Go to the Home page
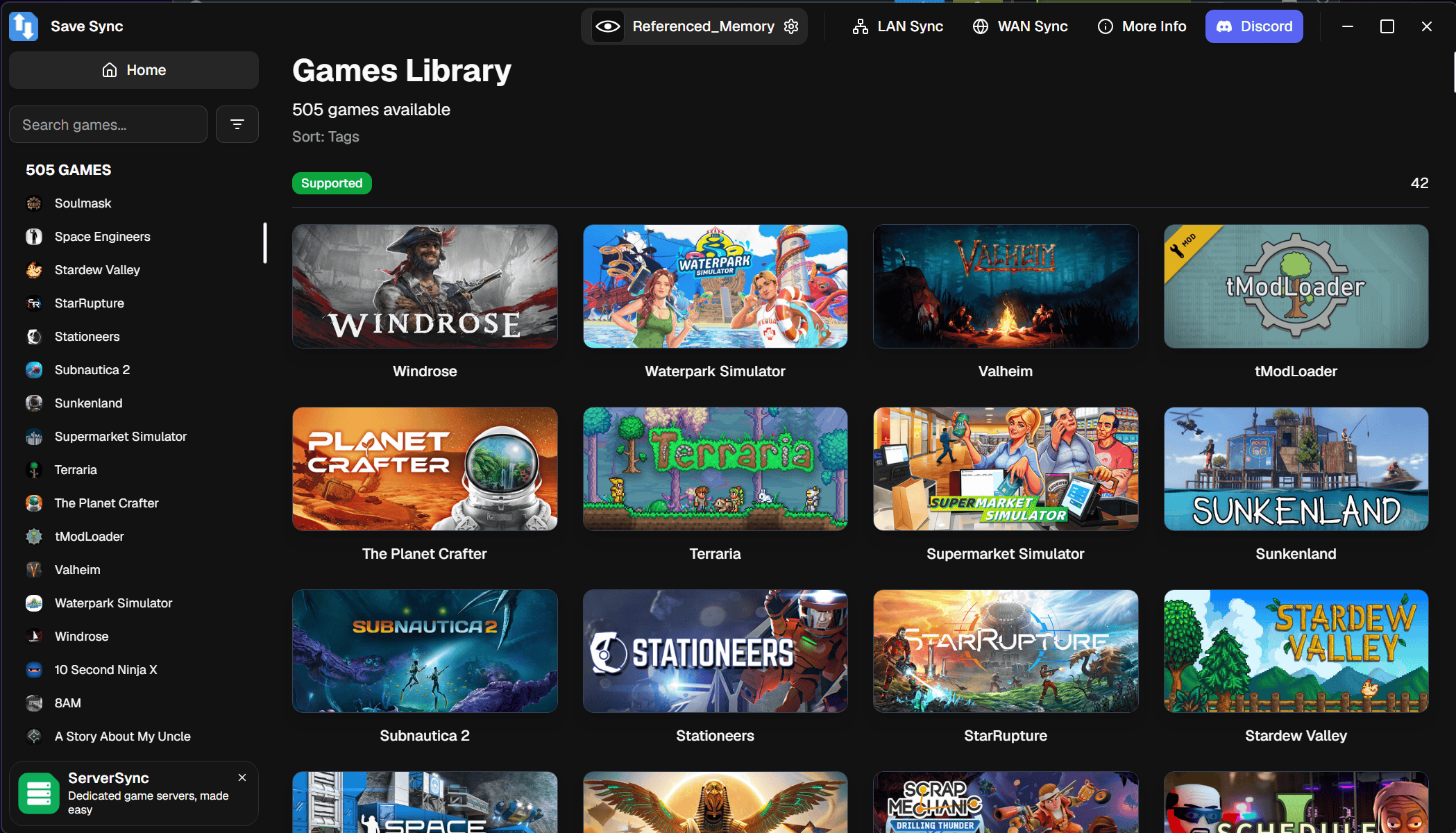1456x833 pixels. (x=134, y=70)
